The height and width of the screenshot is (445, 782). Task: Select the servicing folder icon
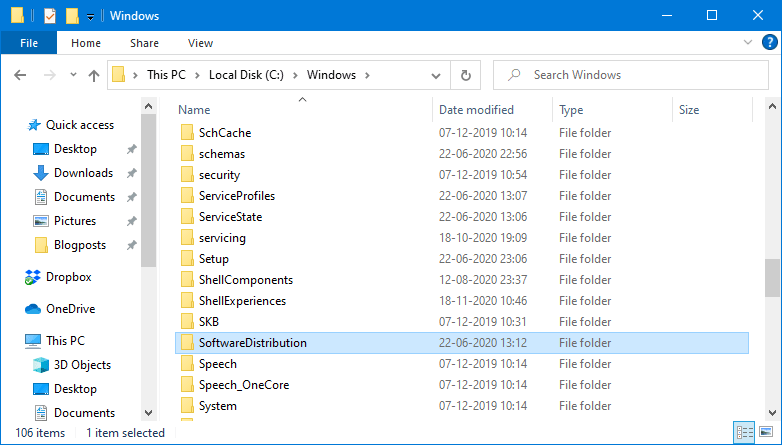pyautogui.click(x=187, y=237)
